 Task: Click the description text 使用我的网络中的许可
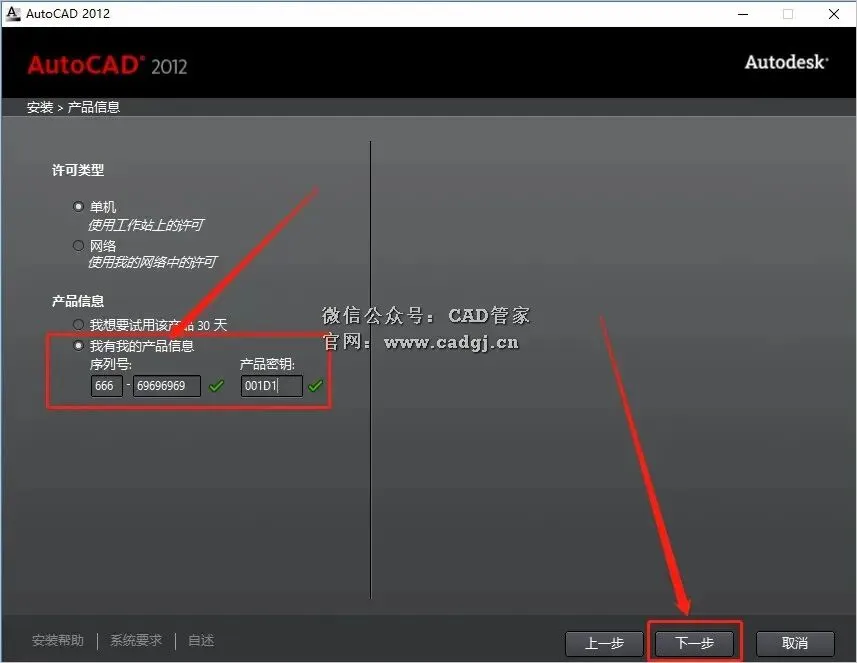tap(152, 262)
